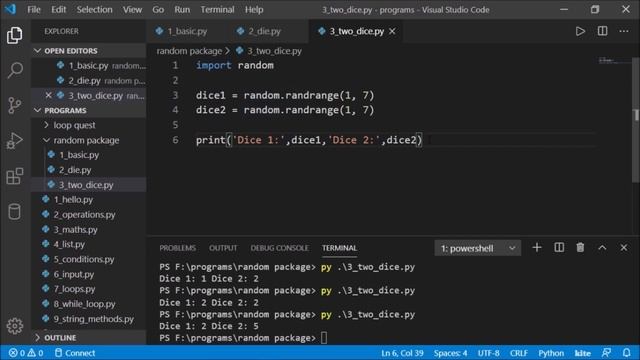640x360 pixels.
Task: Switch to the Output panel tab
Action: click(223, 248)
